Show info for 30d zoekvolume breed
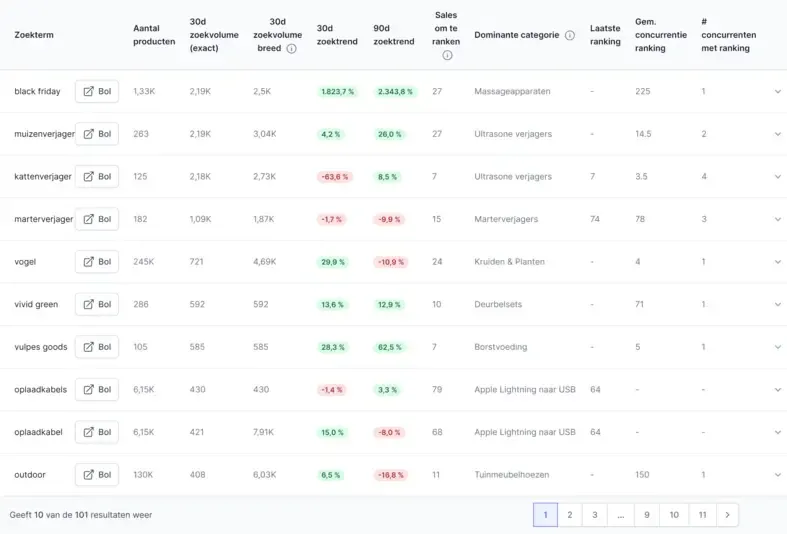This screenshot has height=534, width=787. point(291,49)
